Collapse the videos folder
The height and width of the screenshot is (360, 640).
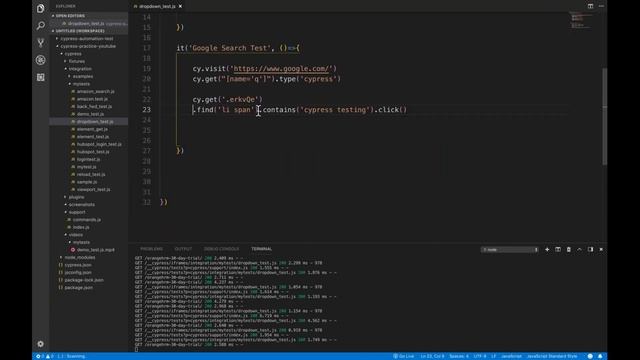[76, 235]
